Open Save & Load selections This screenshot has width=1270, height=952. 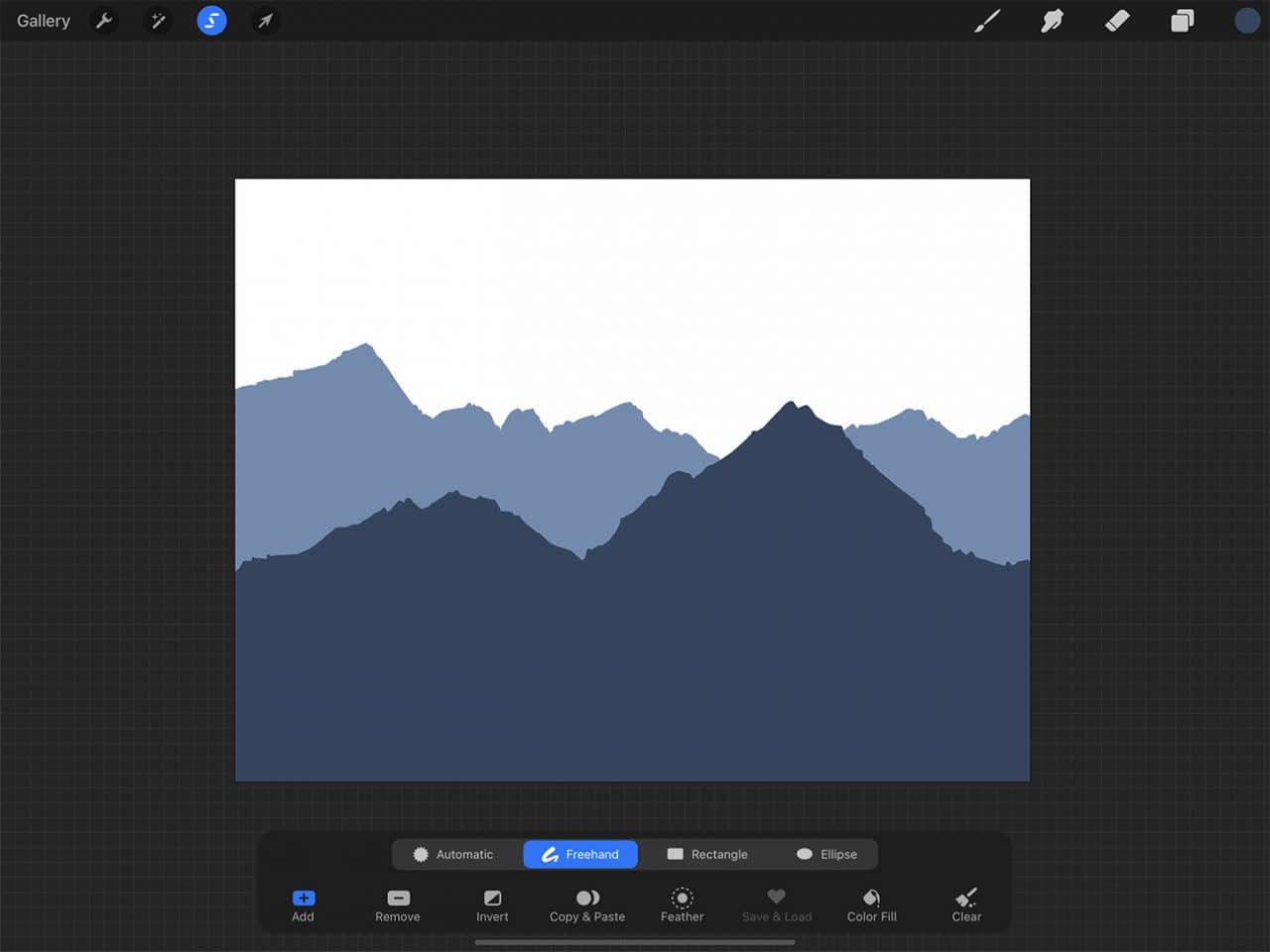coord(776,904)
